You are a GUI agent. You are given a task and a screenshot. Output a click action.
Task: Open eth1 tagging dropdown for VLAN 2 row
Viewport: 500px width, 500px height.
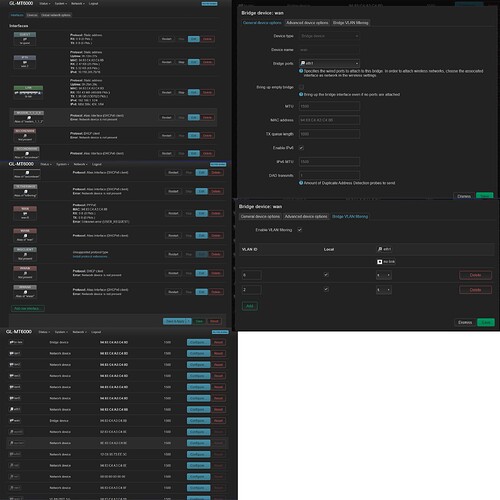384,290
